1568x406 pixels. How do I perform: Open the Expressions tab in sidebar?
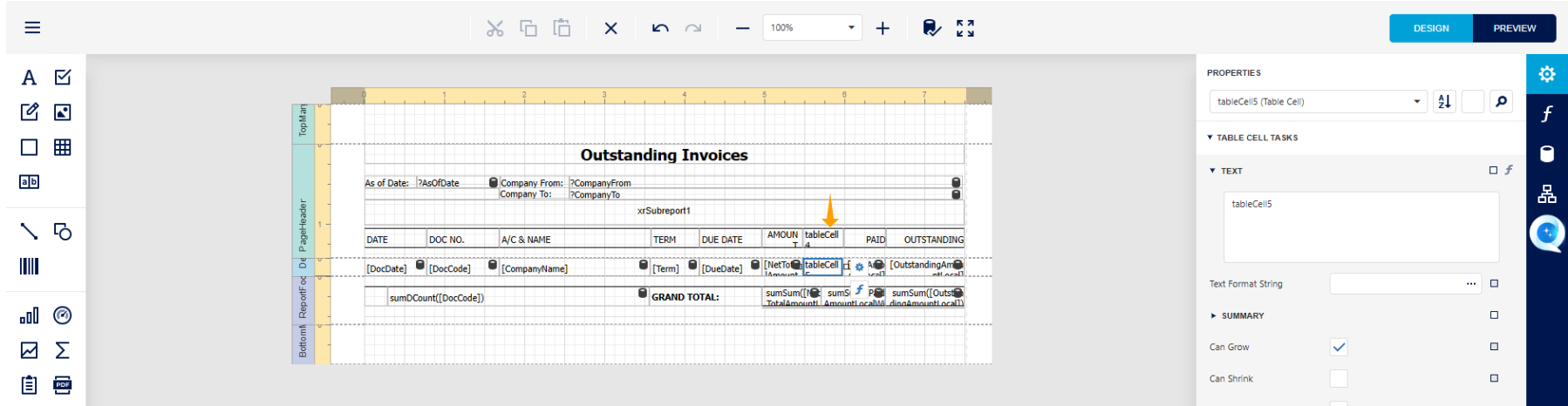click(1546, 114)
